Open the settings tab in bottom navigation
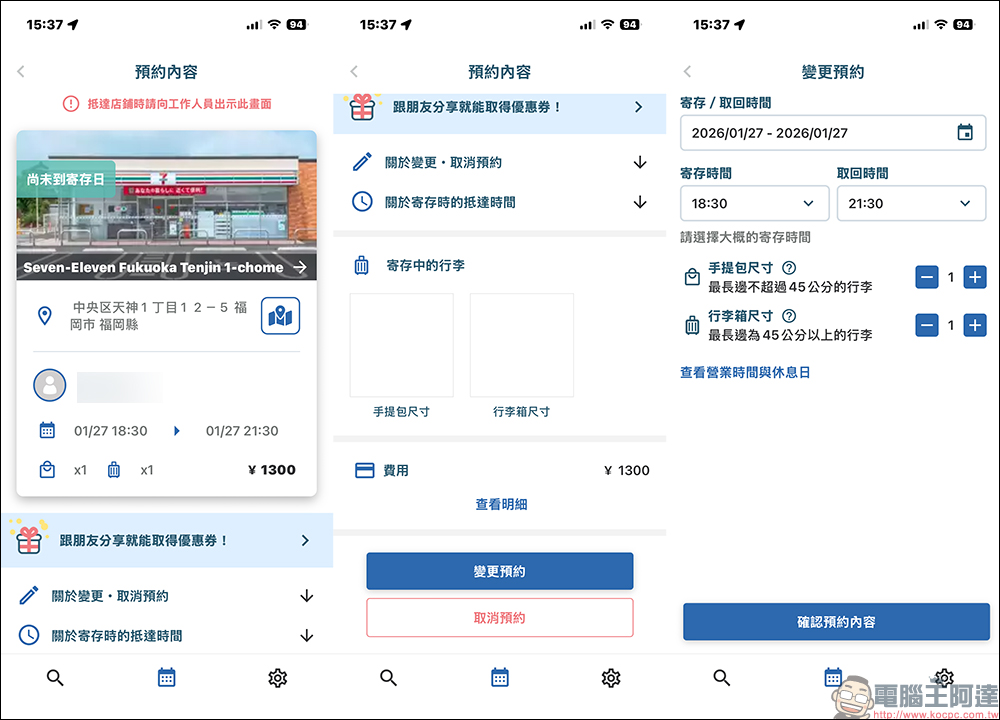1000x720 pixels. click(277, 678)
